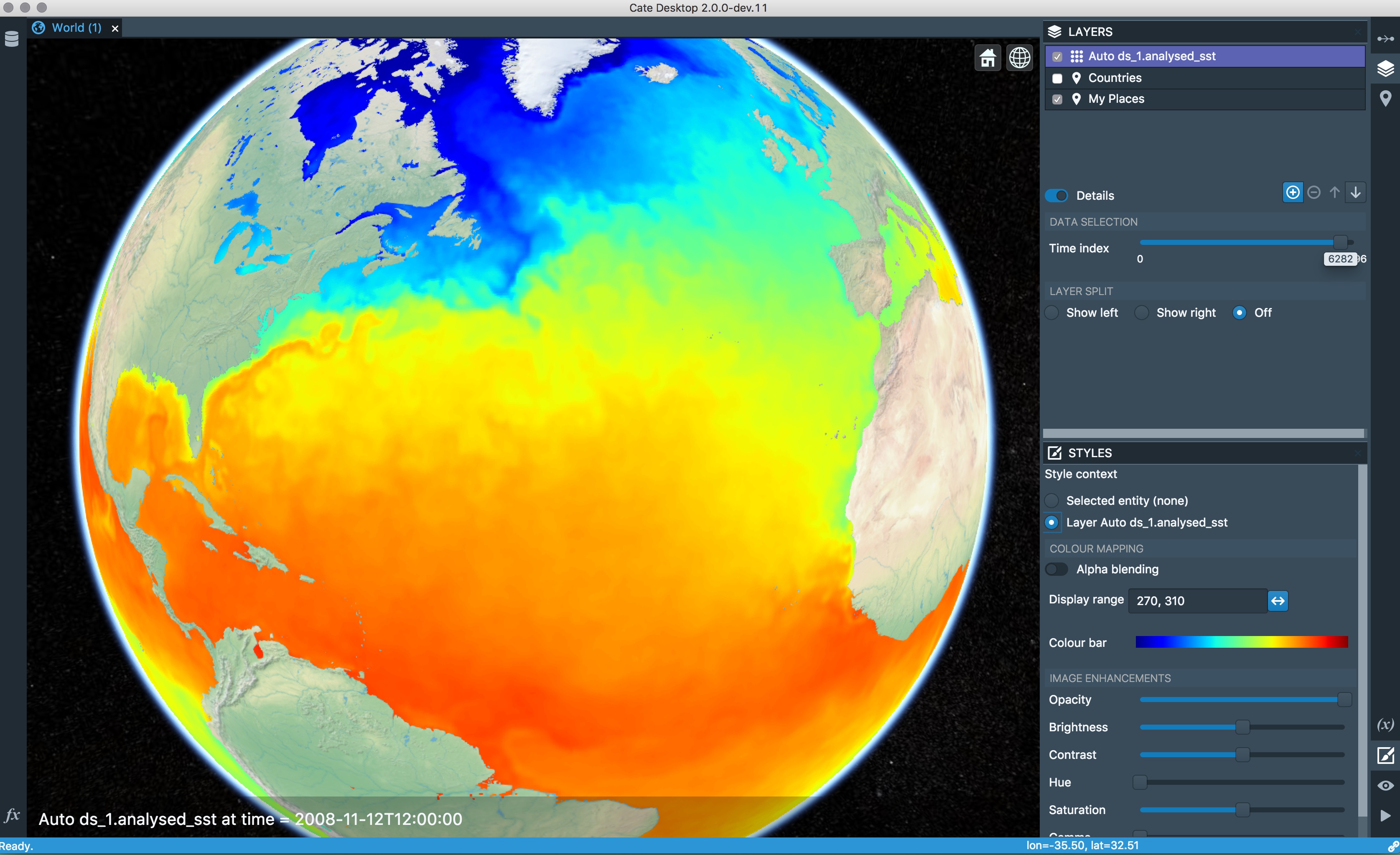
Task: Click the Display range input field
Action: point(1198,601)
